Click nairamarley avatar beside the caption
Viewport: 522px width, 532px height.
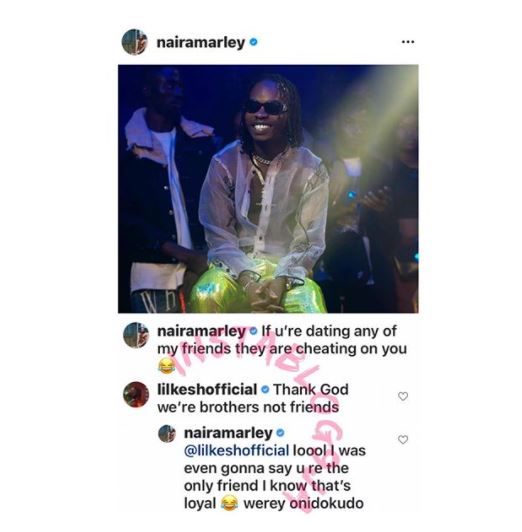click(136, 335)
